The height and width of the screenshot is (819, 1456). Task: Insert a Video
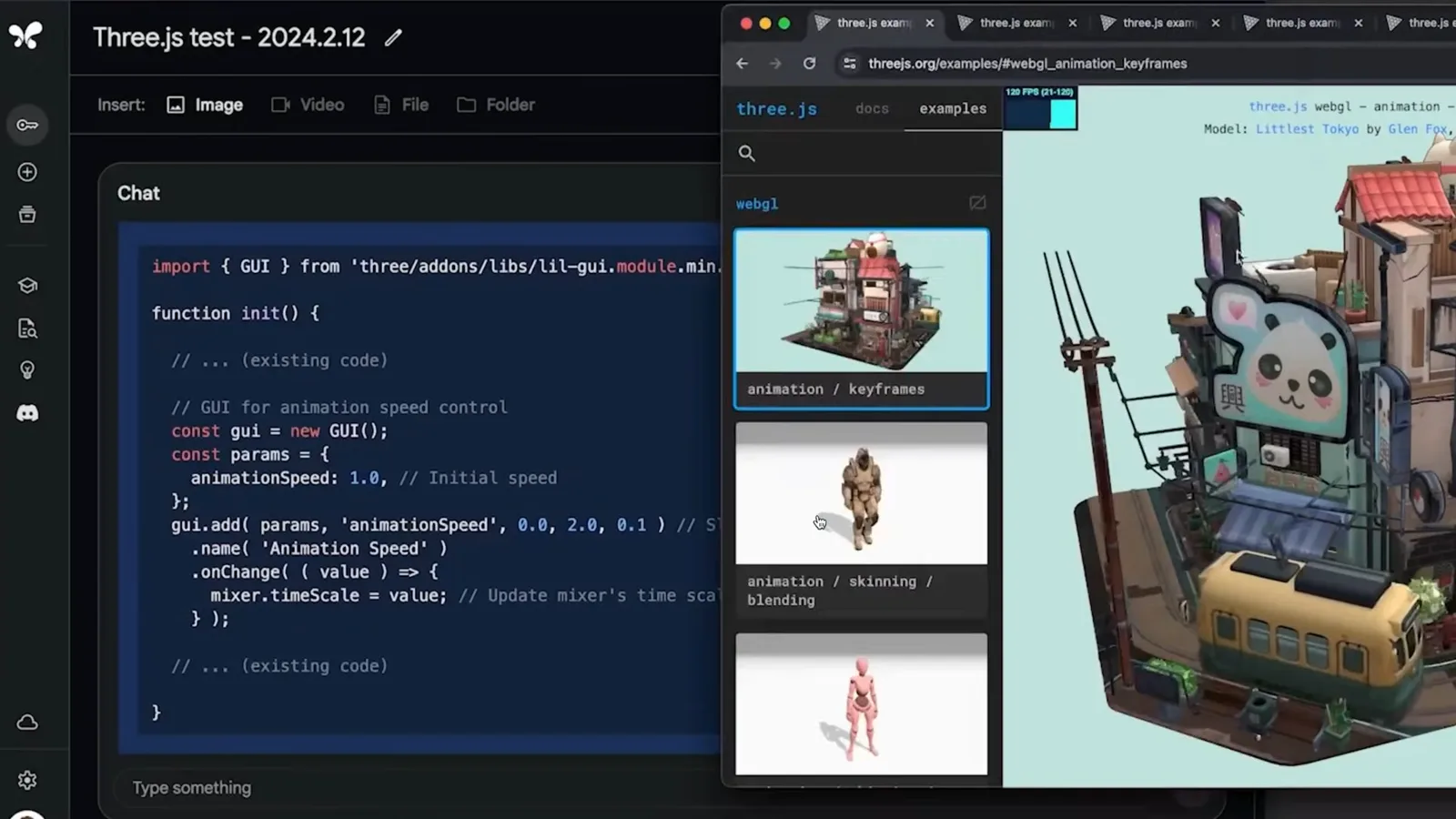(308, 105)
